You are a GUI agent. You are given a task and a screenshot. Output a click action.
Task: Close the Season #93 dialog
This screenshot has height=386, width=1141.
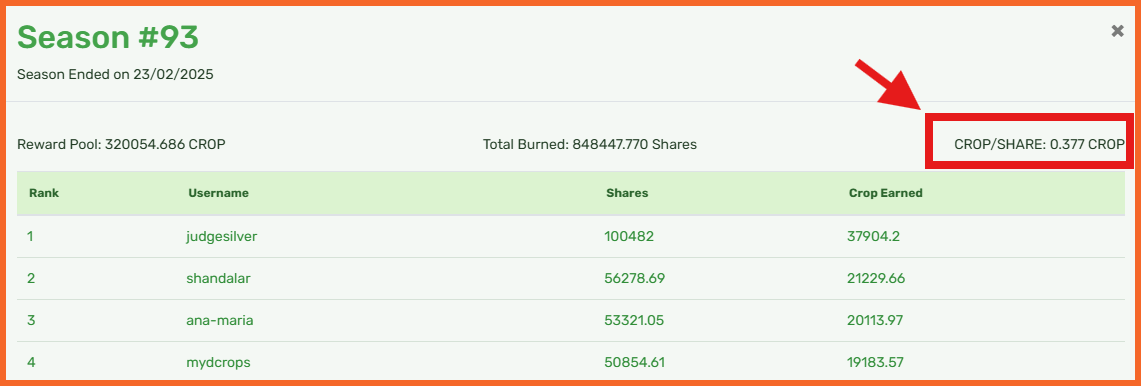coord(1118,31)
